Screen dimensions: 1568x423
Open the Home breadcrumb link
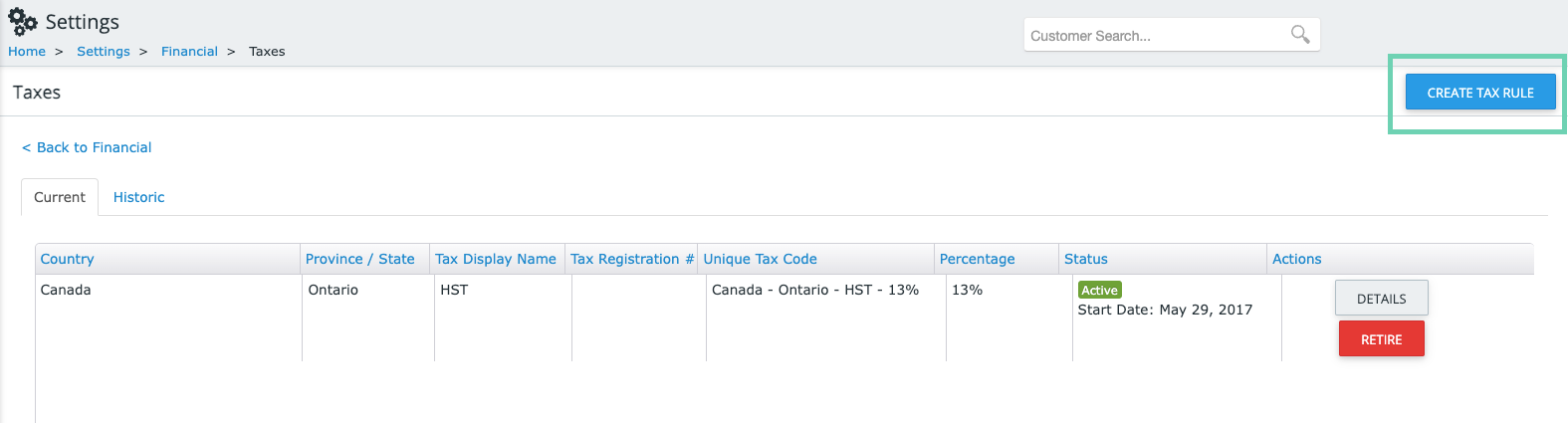click(27, 51)
